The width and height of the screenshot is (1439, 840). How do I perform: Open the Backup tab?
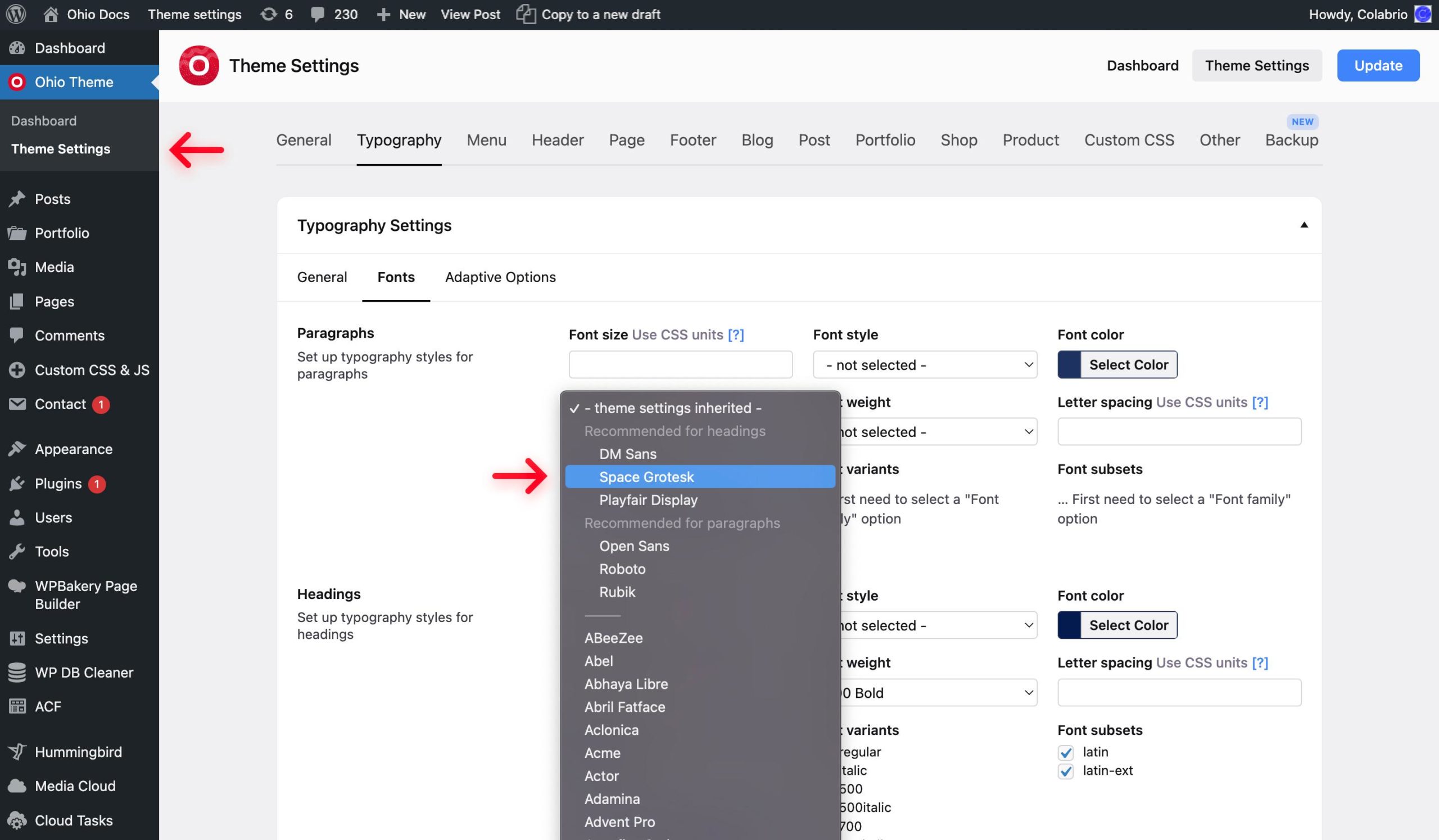point(1292,140)
